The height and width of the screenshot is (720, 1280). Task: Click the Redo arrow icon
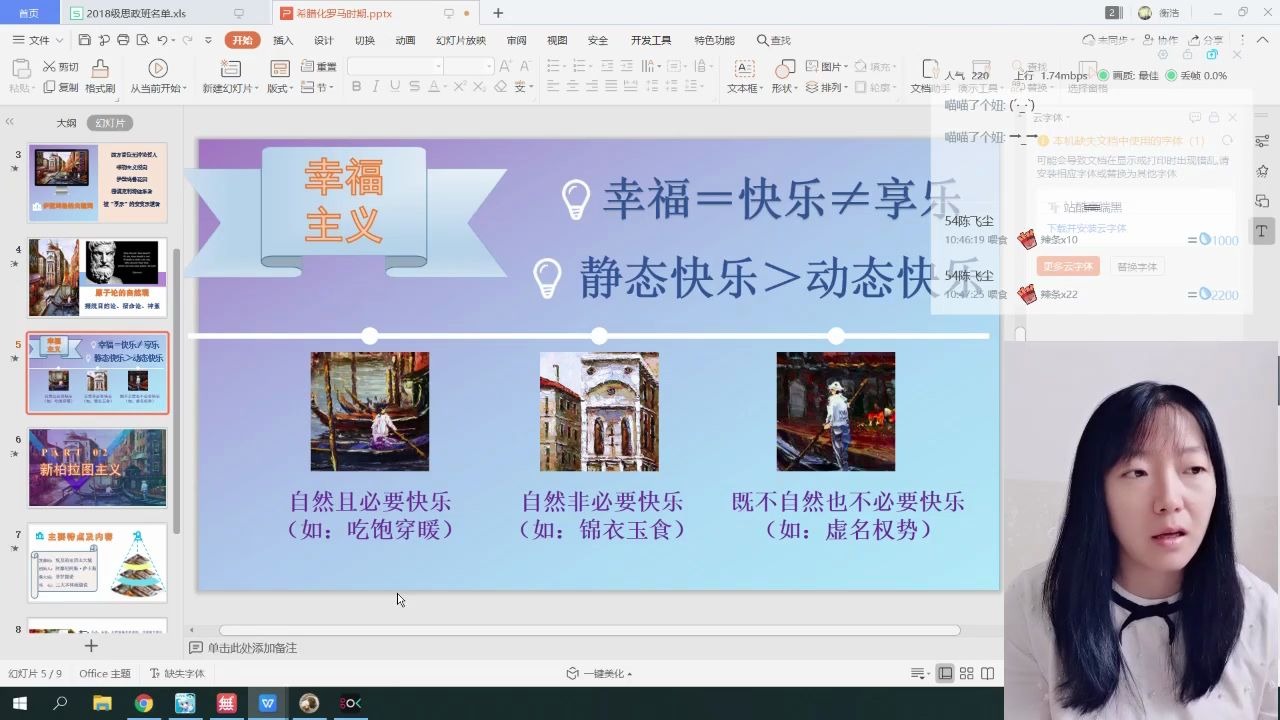tap(186, 40)
